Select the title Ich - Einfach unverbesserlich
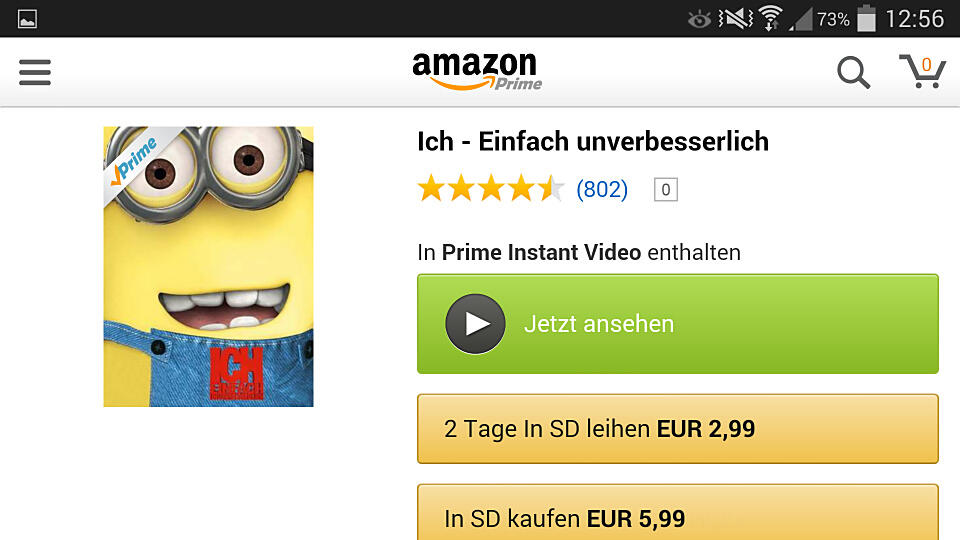Image resolution: width=960 pixels, height=540 pixels. click(x=593, y=141)
